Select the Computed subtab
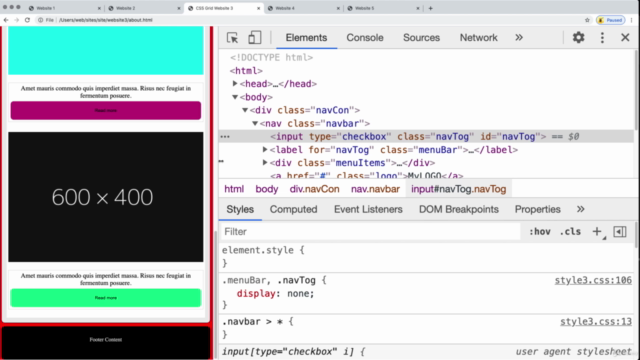This screenshot has height=360, width=640. [293, 209]
